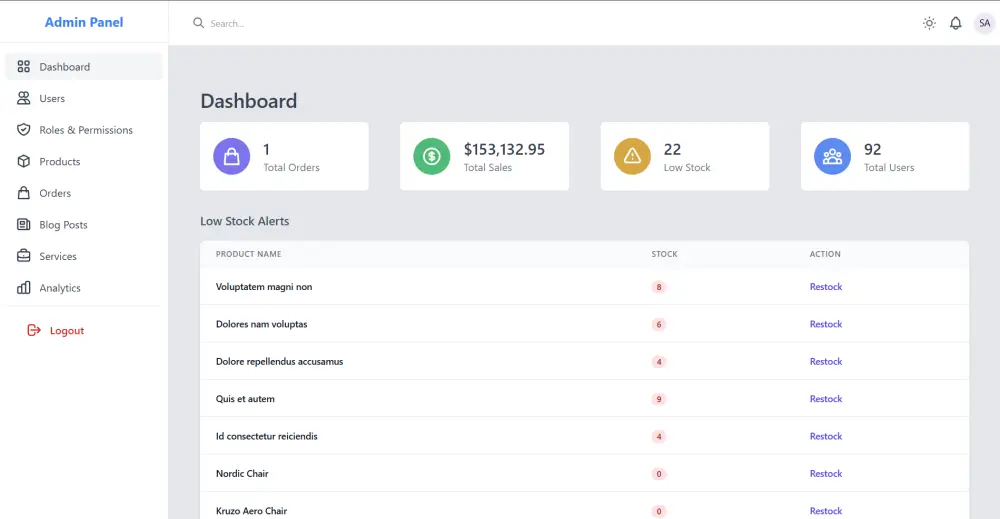Click the Admin Panel logo title
This screenshot has height=519, width=1000.
pos(84,22)
